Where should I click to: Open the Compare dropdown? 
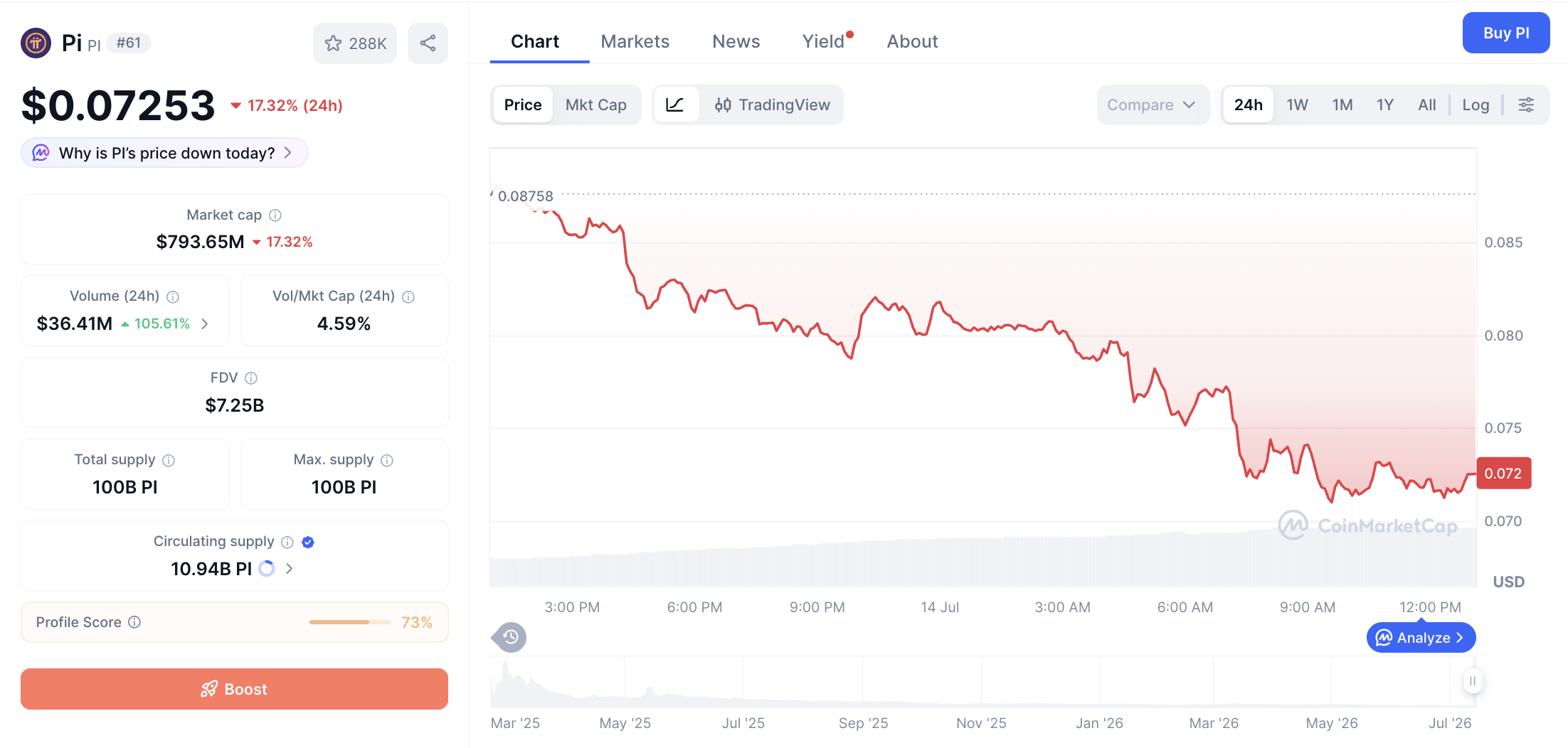(1153, 105)
